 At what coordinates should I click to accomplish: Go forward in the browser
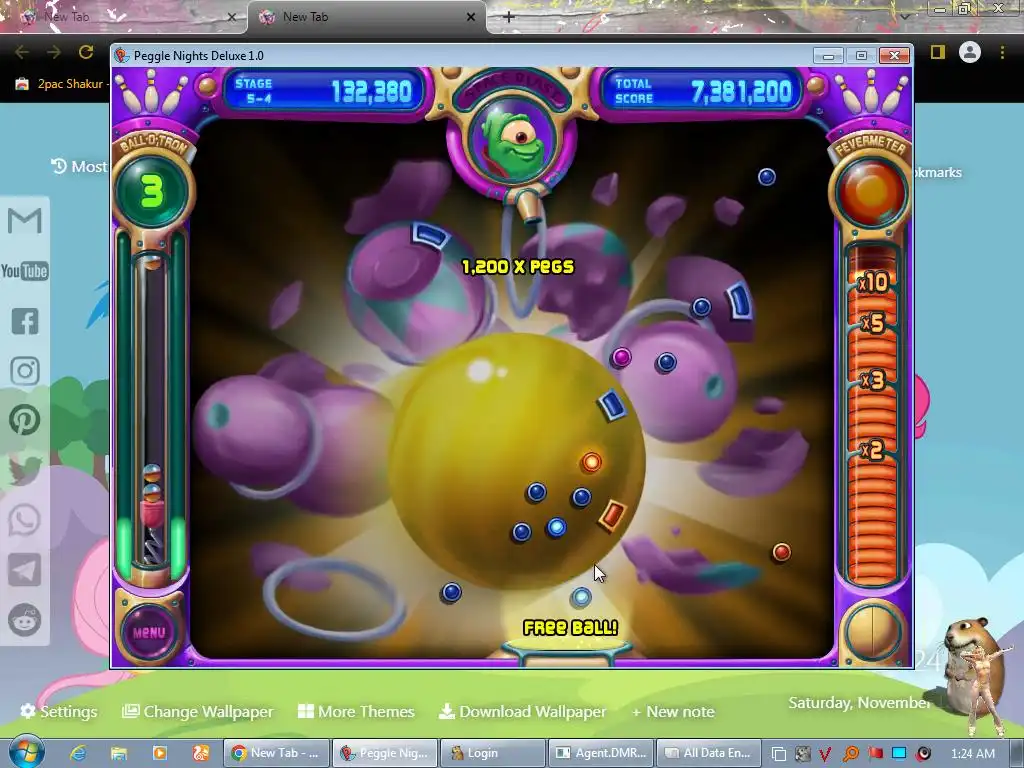click(x=54, y=52)
